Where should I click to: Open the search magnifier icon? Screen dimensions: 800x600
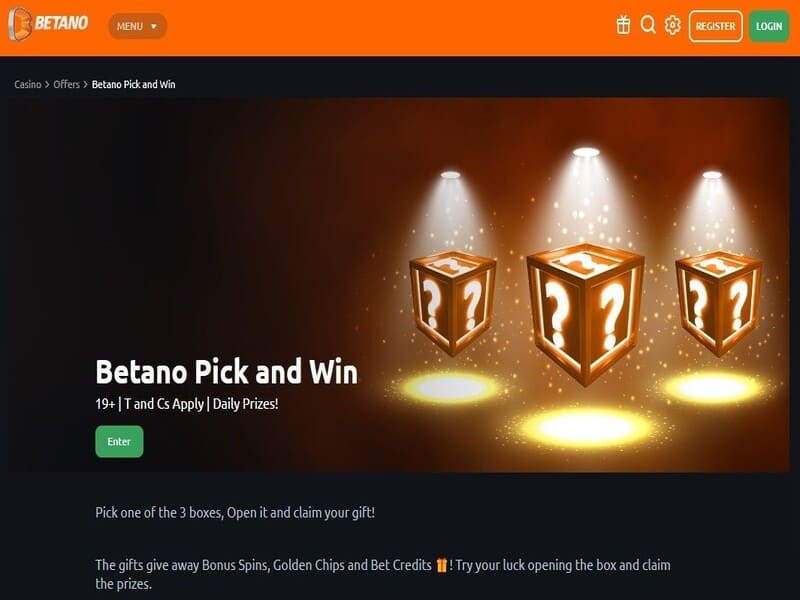[x=648, y=24]
